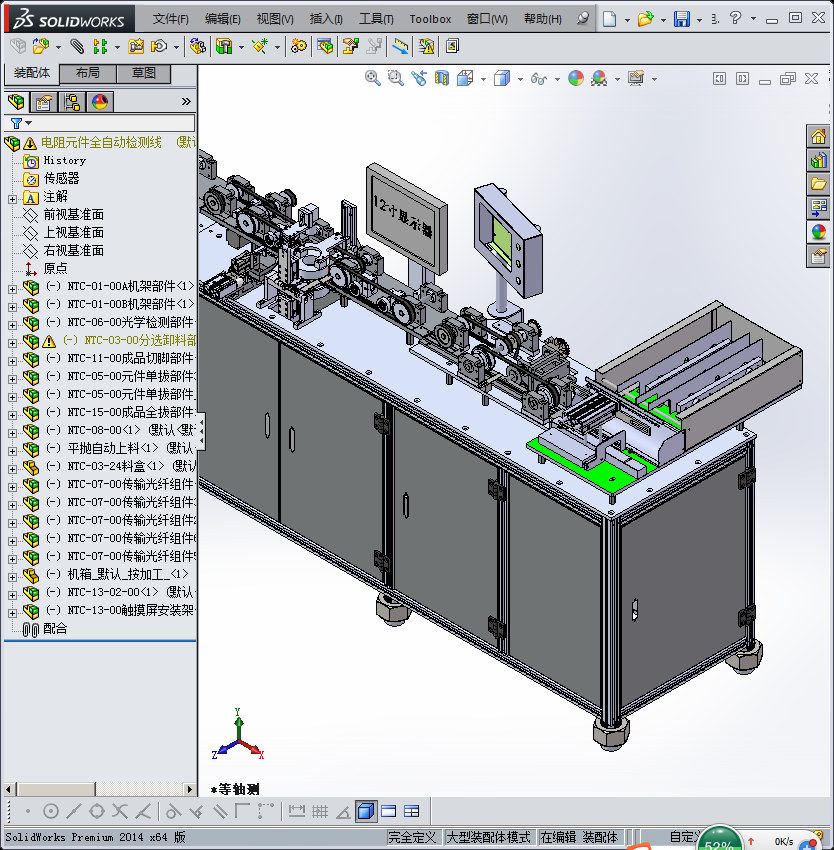Click the Clearance Verification warning icon
The image size is (834, 850).
(x=426, y=47)
